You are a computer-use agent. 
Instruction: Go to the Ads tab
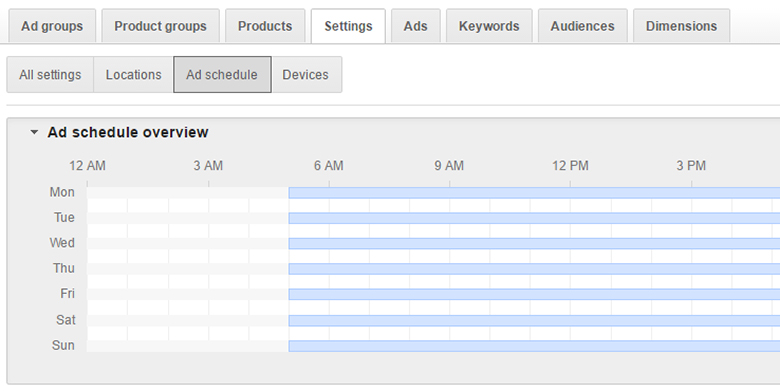click(415, 26)
